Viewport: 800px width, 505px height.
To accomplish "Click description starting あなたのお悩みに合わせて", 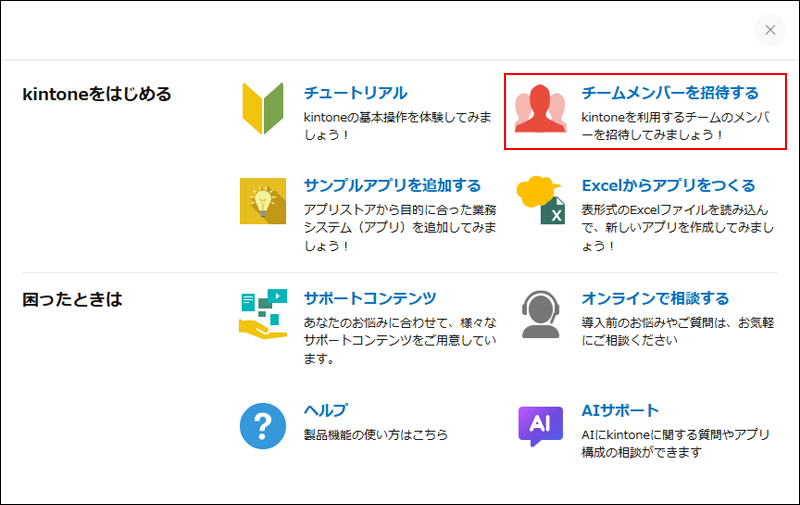I will pos(400,341).
